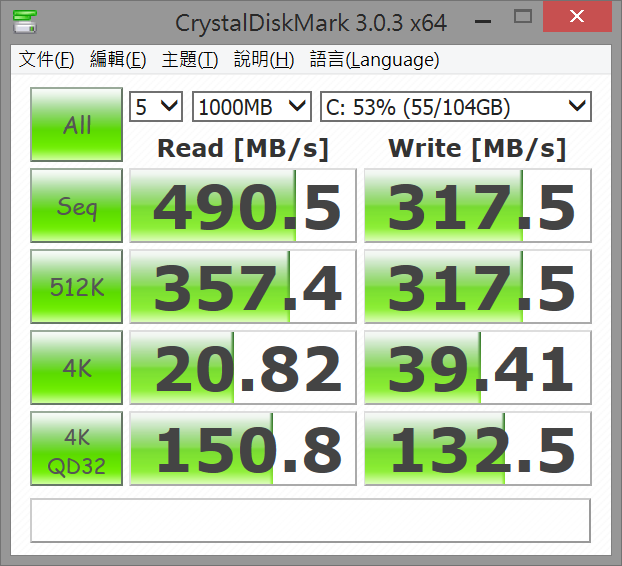Select the 4K QD32 write result 132.5
Screen dimensions: 622x566
(x=478, y=448)
